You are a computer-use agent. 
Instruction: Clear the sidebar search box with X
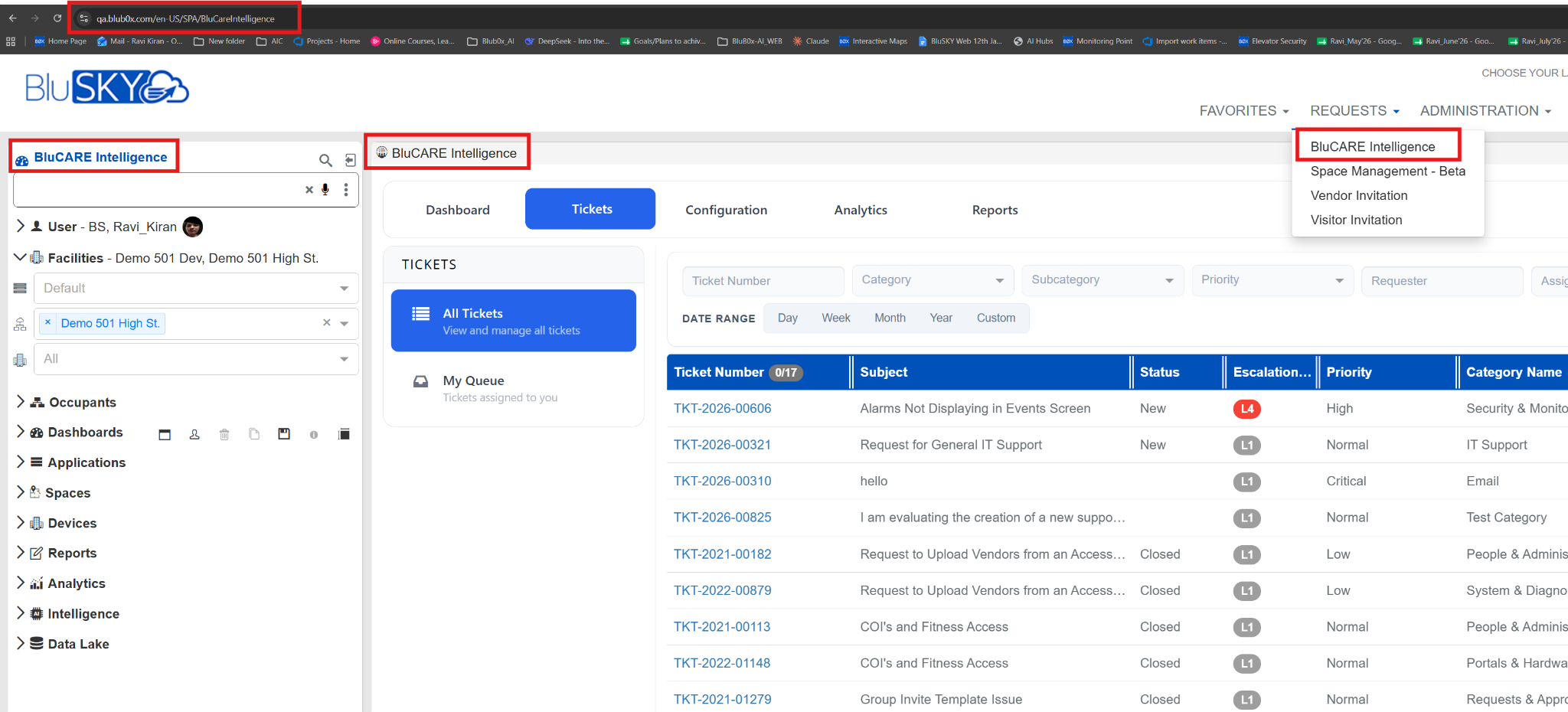[x=309, y=190]
